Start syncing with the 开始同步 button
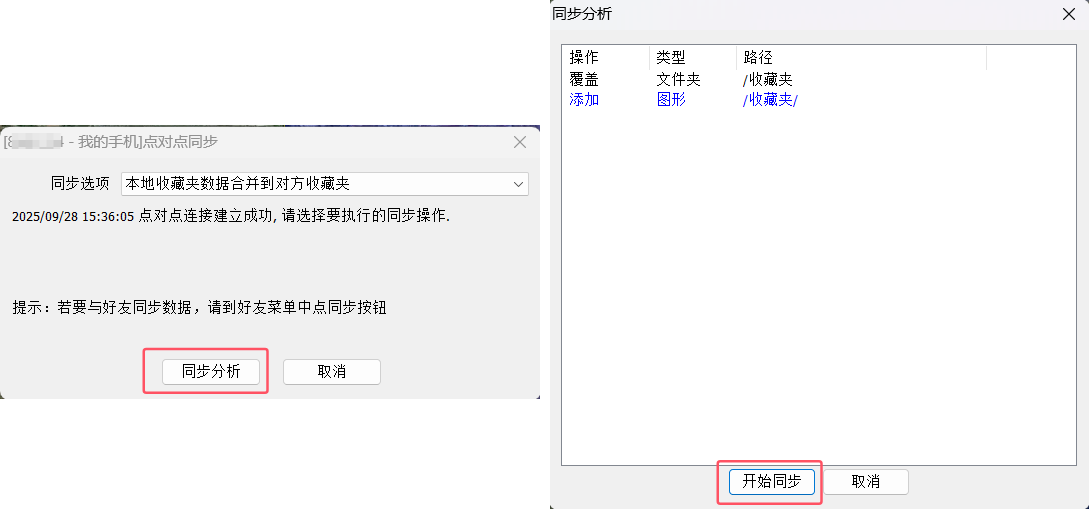Viewport: 1089px width, 510px height. pyautogui.click(x=771, y=481)
